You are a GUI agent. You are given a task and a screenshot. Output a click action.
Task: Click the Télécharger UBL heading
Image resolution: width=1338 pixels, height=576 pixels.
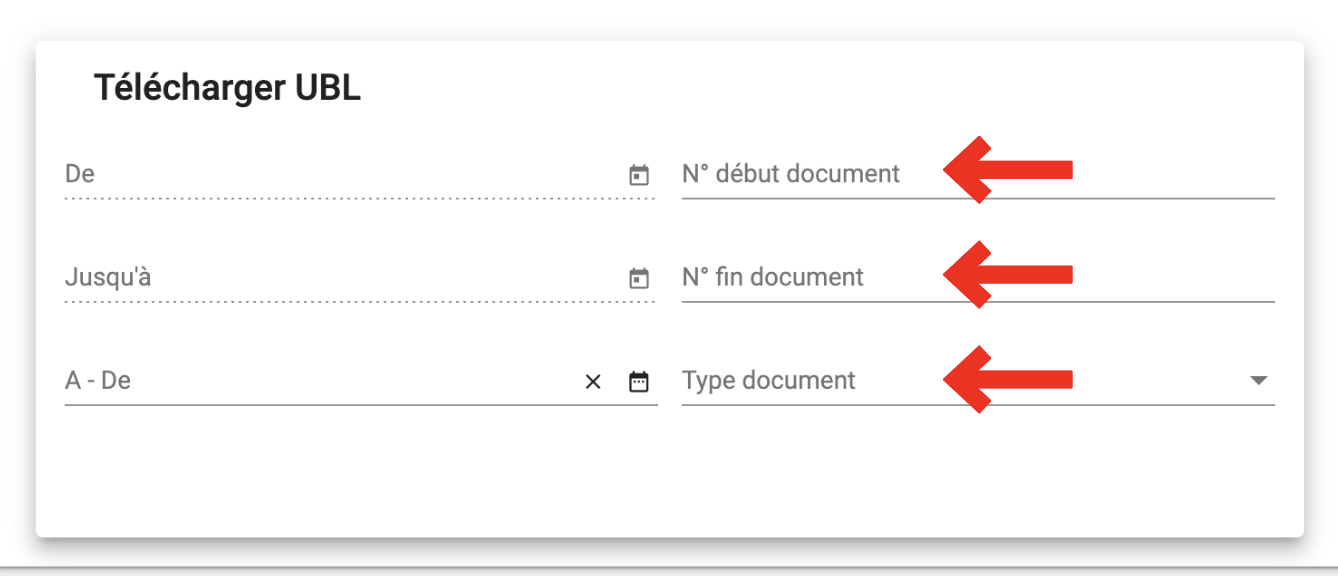click(x=227, y=89)
